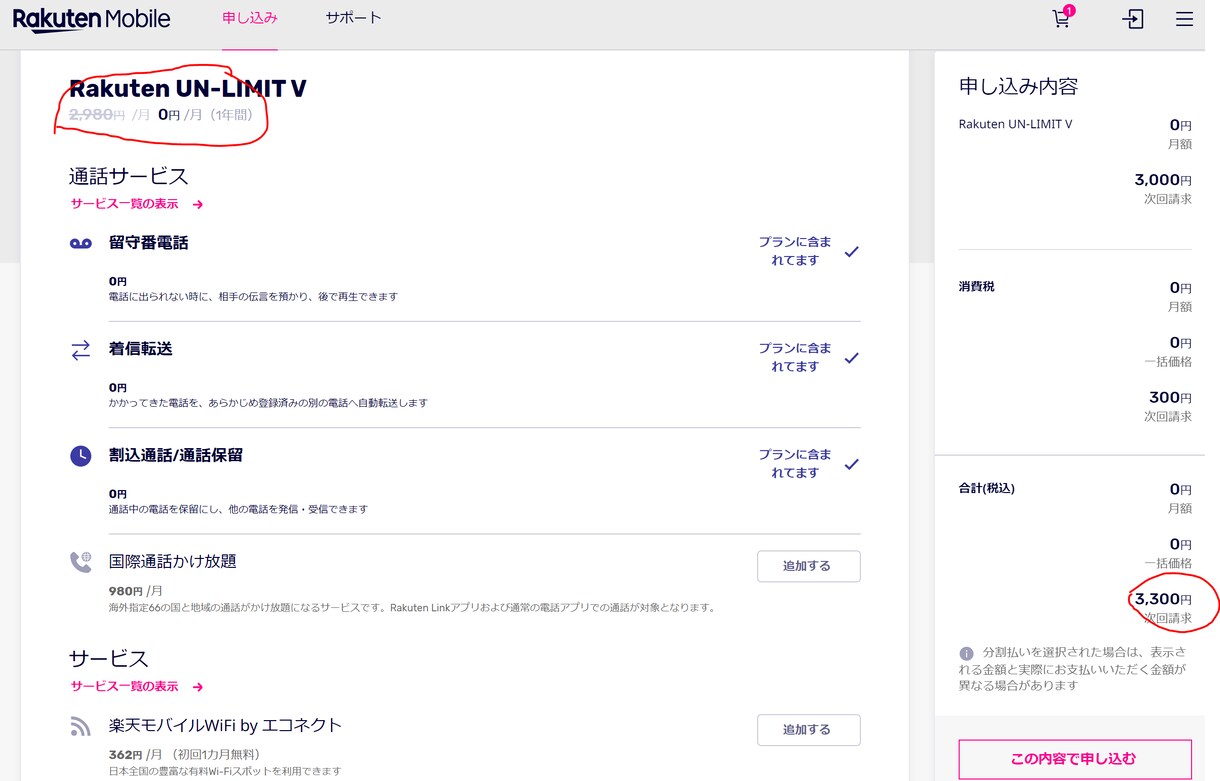Screen dimensions: 1220x781
Task: Click この内容で申し込む button
Action: coord(1075,759)
